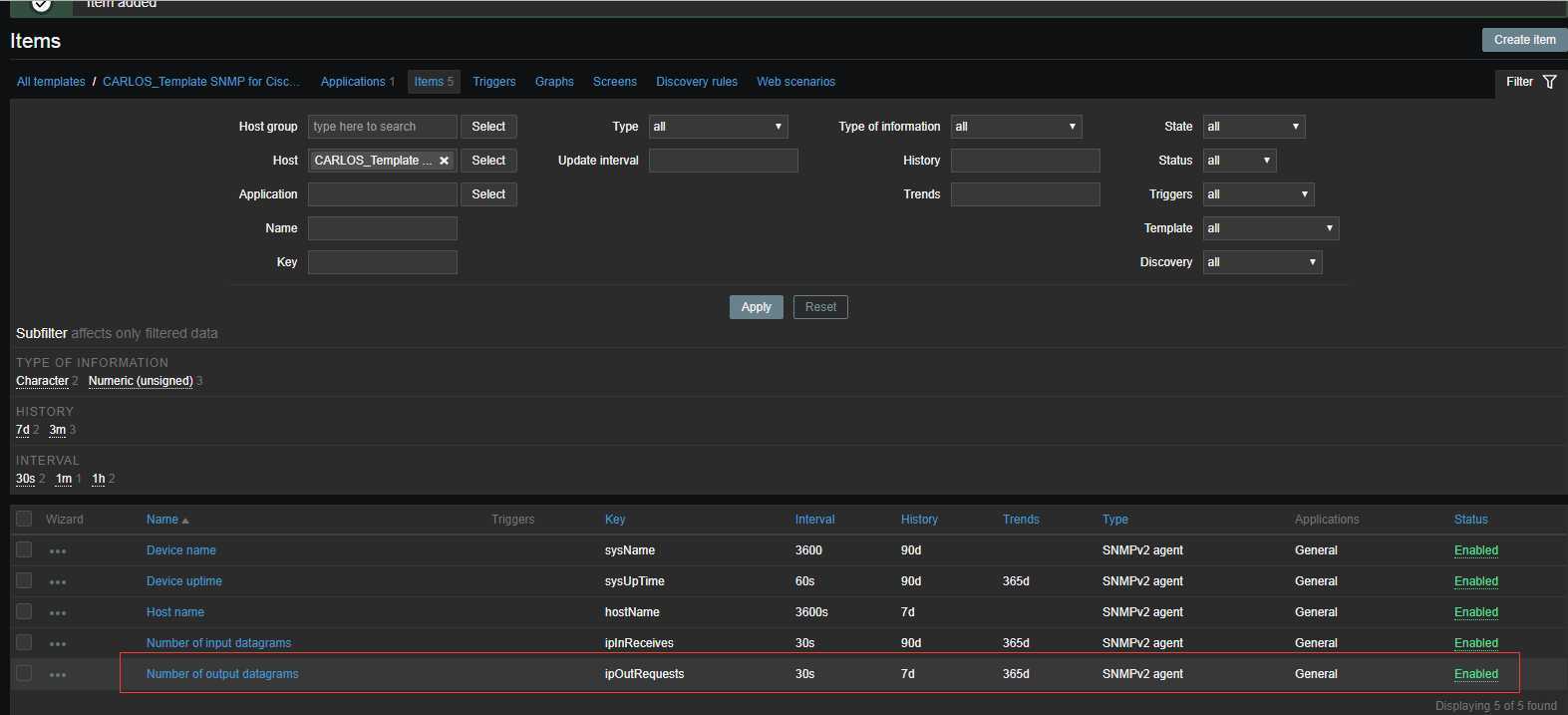Screen dimensions: 1568x715
Task: Open the Status filter dropdown
Action: (x=1239, y=161)
